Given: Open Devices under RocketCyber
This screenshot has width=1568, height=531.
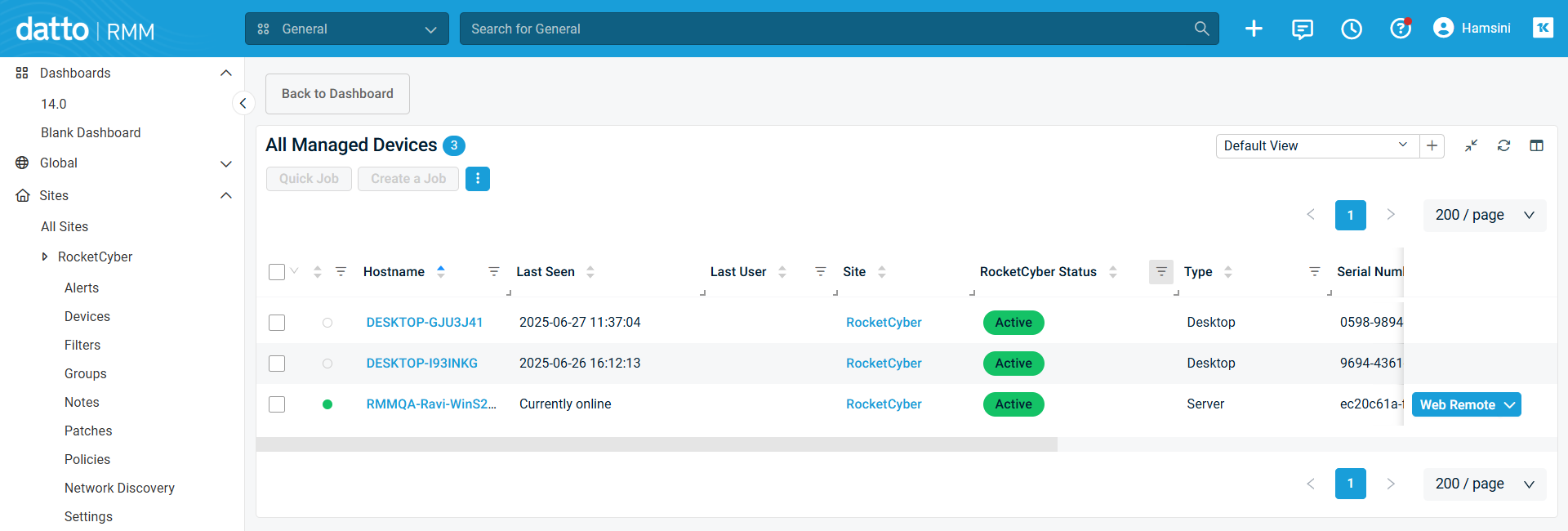Looking at the screenshot, I should [87, 317].
